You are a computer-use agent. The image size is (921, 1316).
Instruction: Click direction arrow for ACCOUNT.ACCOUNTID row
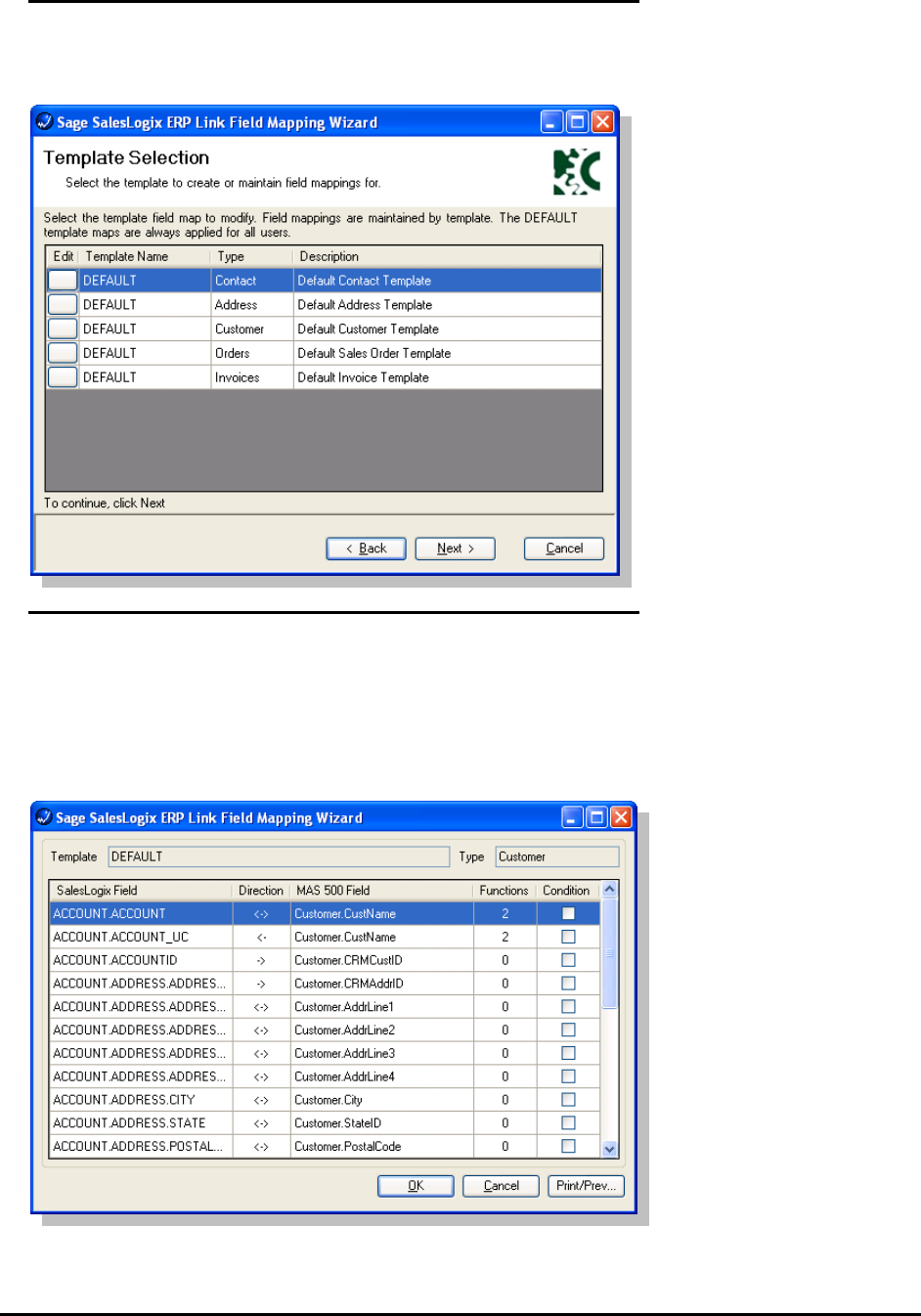click(x=261, y=960)
